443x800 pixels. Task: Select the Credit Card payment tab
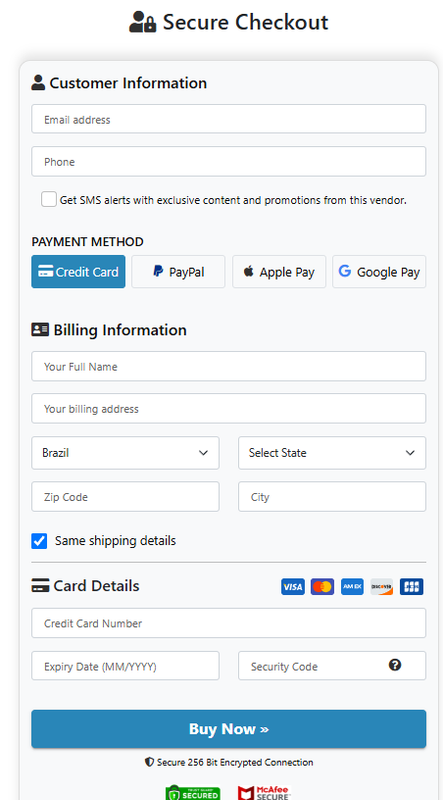78,271
